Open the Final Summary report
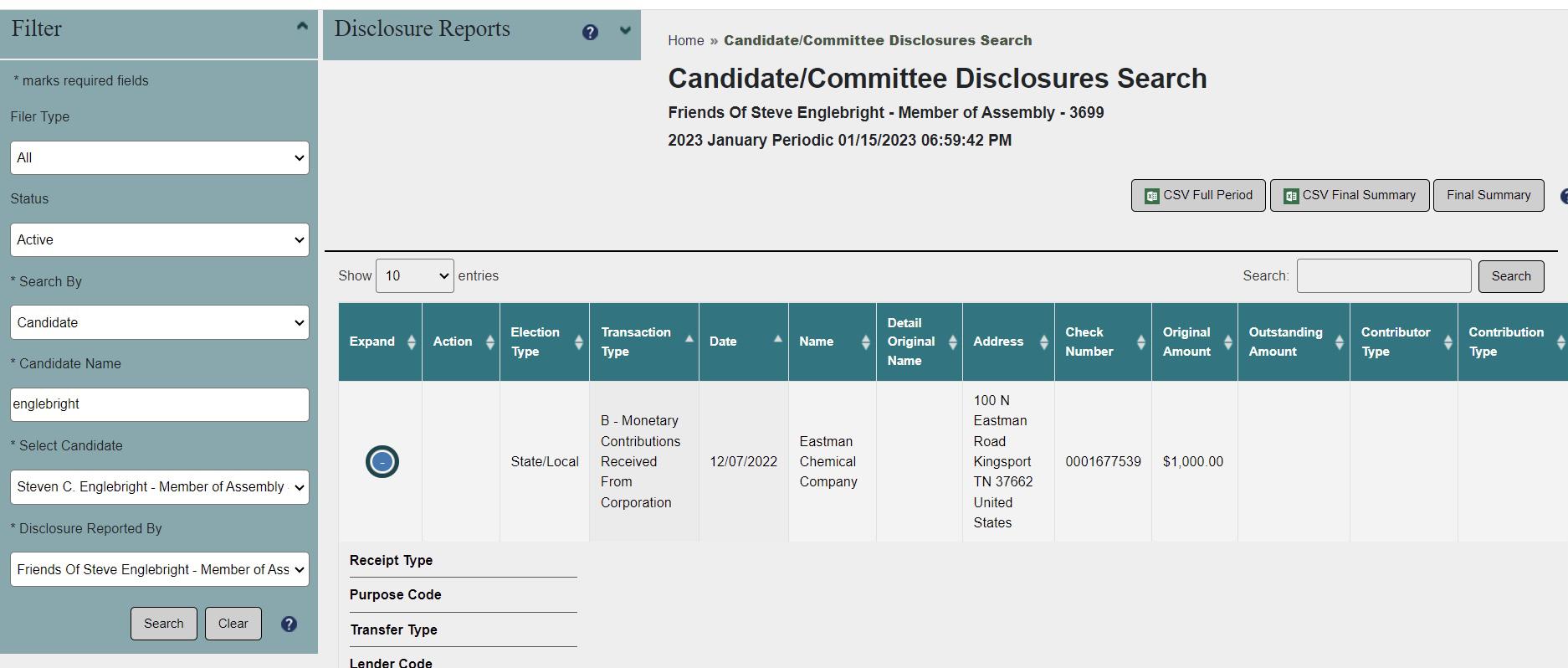 click(x=1488, y=196)
